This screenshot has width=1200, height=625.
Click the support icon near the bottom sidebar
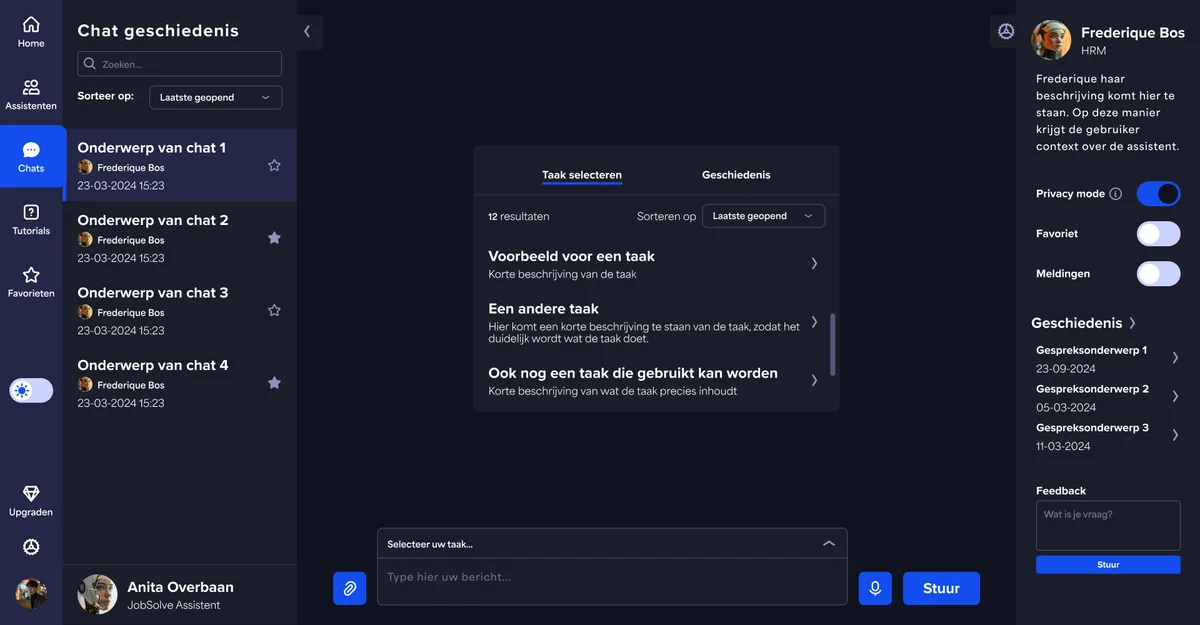coord(30,547)
